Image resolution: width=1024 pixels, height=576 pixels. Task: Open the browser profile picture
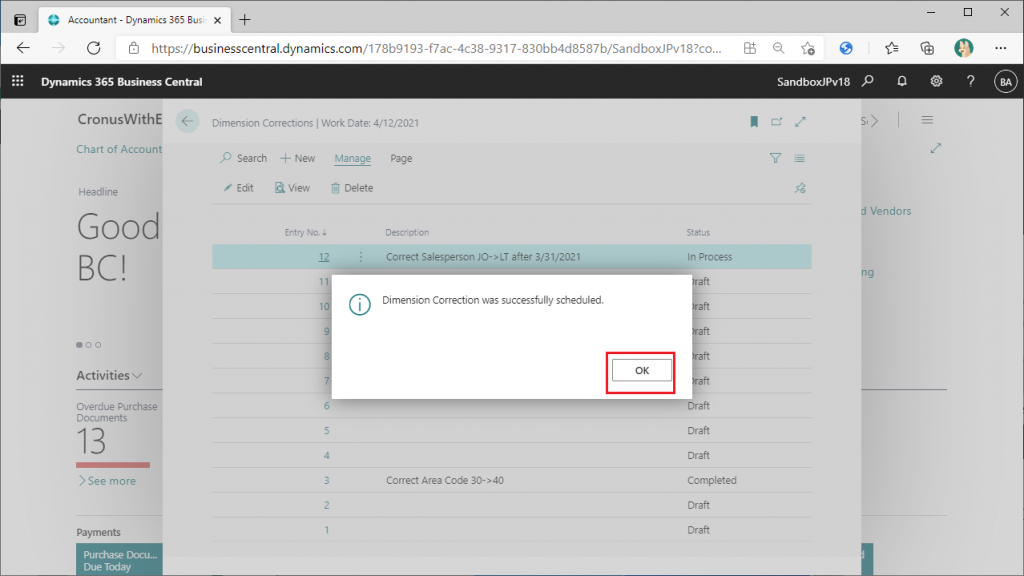963,48
